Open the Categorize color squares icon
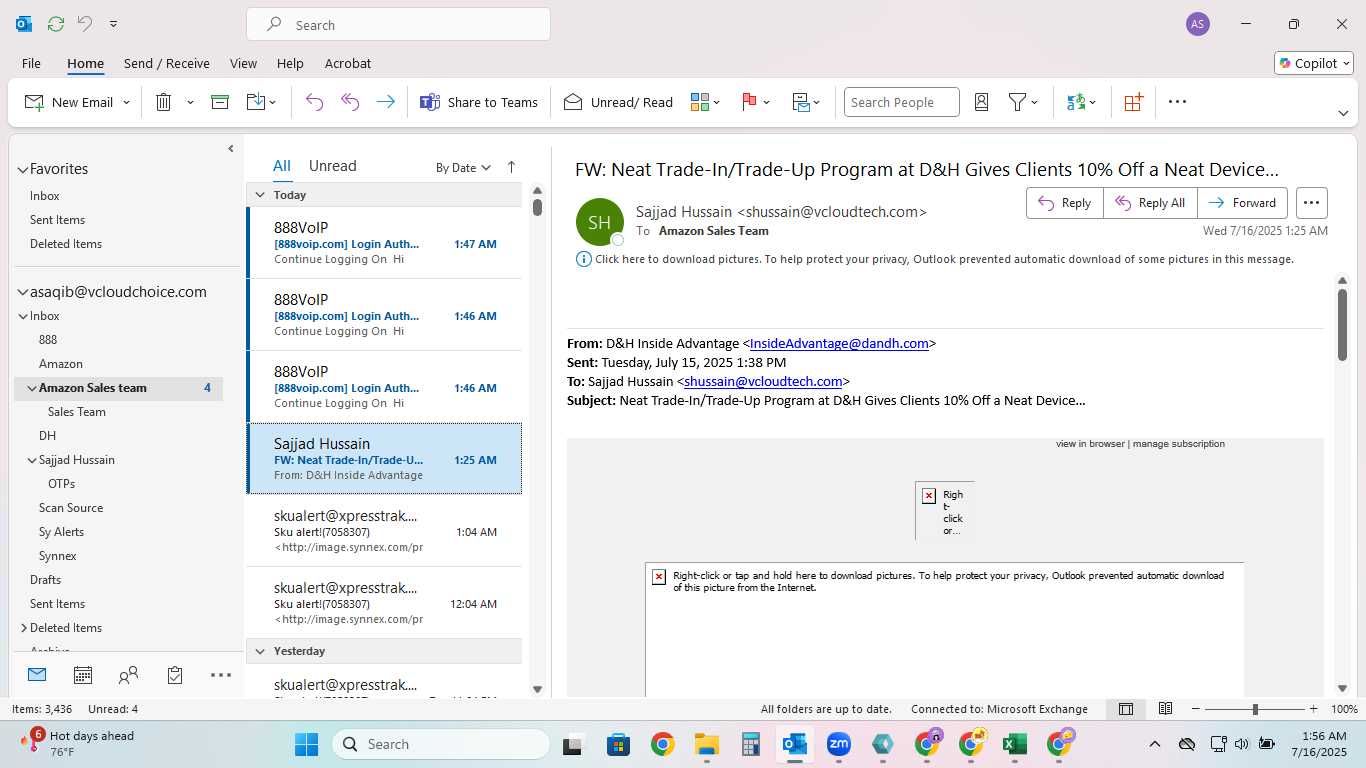 click(x=699, y=102)
